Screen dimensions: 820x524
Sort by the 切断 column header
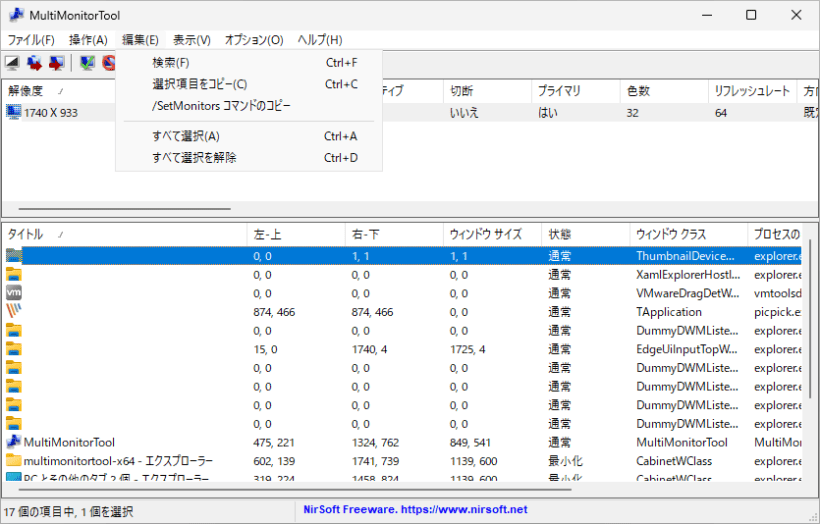(x=487, y=91)
